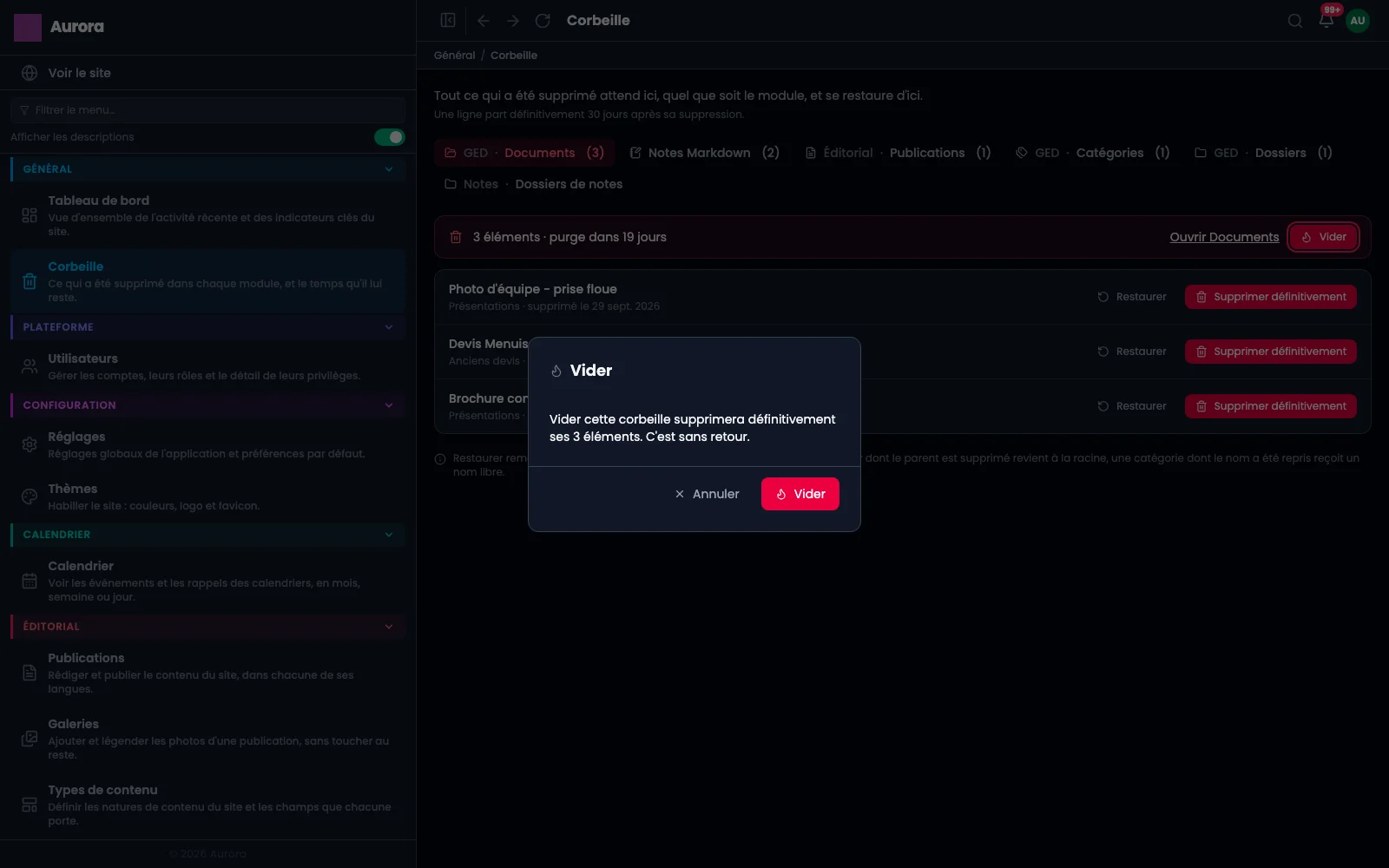Collapse the CALENDRIER section chevron
This screenshot has width=1389, height=868.
point(389,535)
